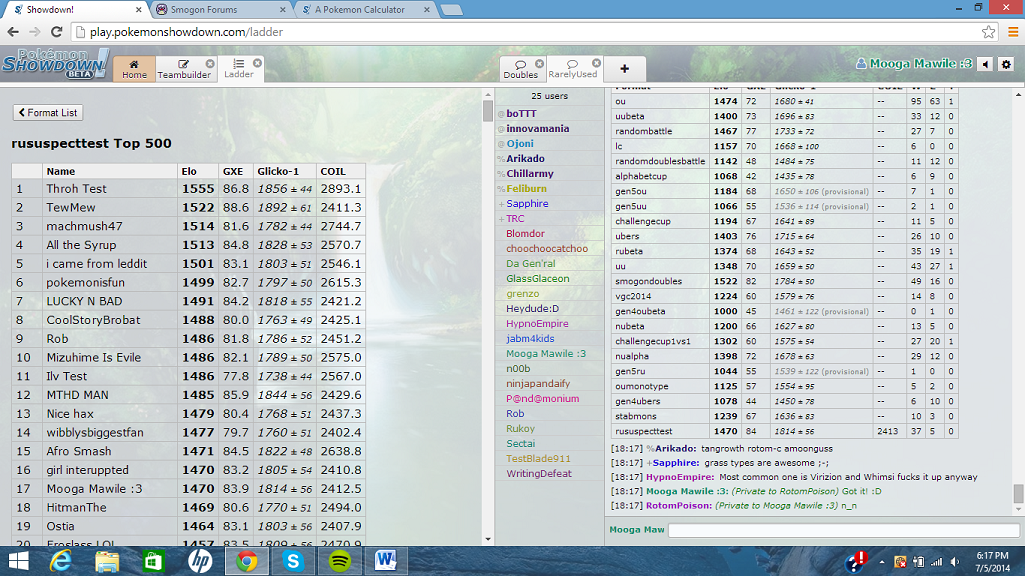Select user Arikado in the user list
This screenshot has width=1025, height=576.
[525, 158]
